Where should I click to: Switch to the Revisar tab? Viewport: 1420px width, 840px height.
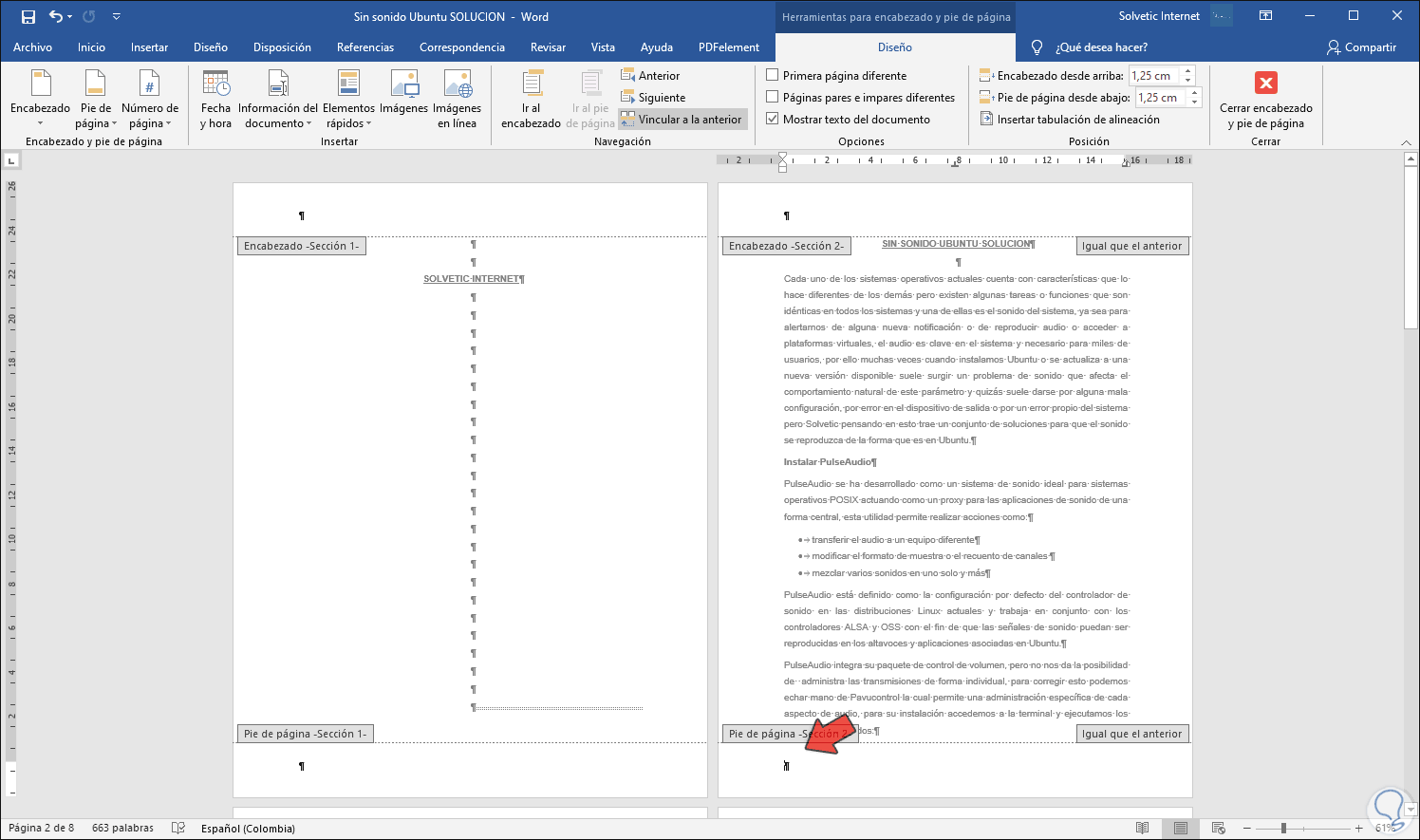pos(549,47)
